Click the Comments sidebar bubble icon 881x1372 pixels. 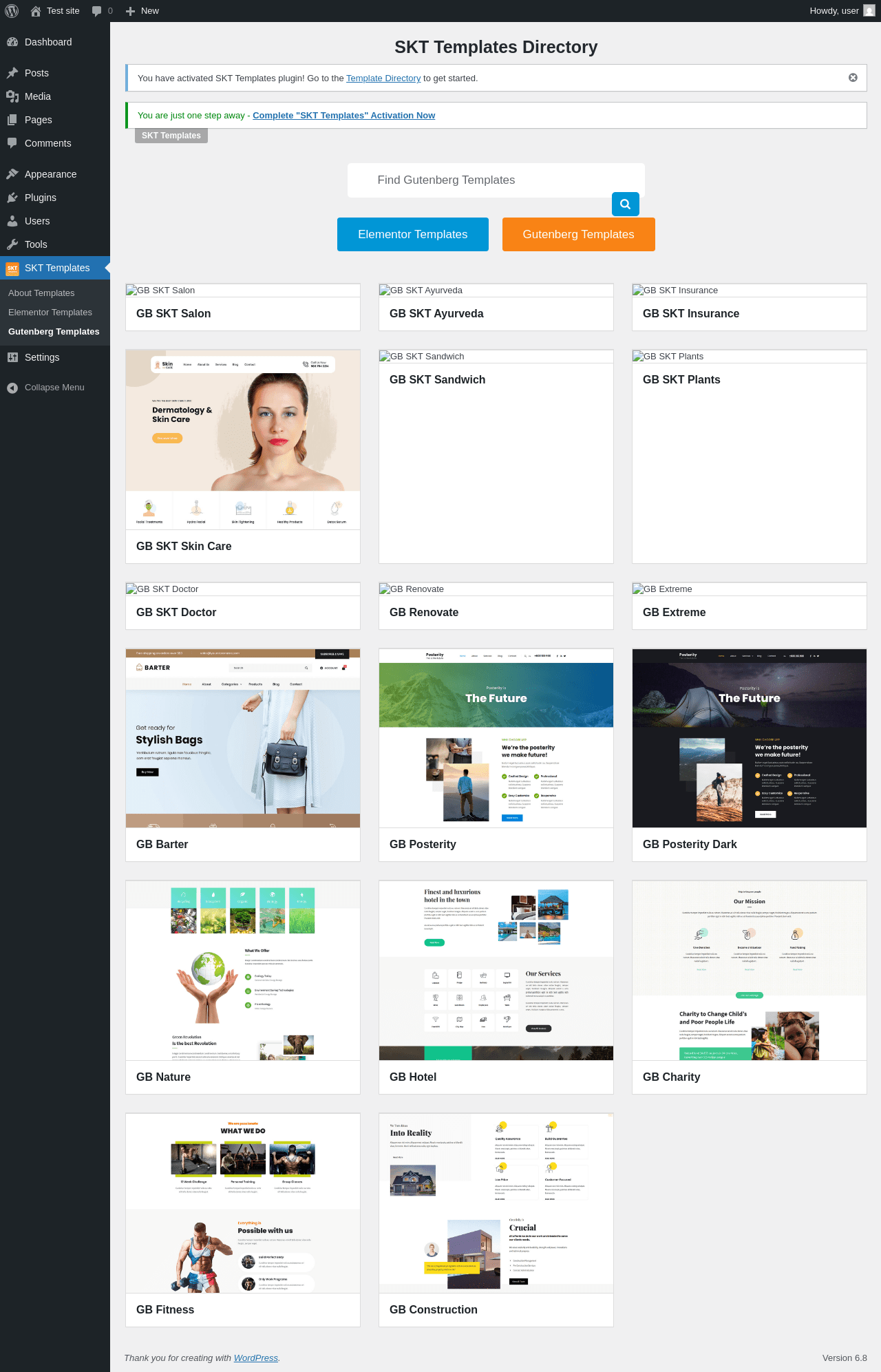(12, 143)
